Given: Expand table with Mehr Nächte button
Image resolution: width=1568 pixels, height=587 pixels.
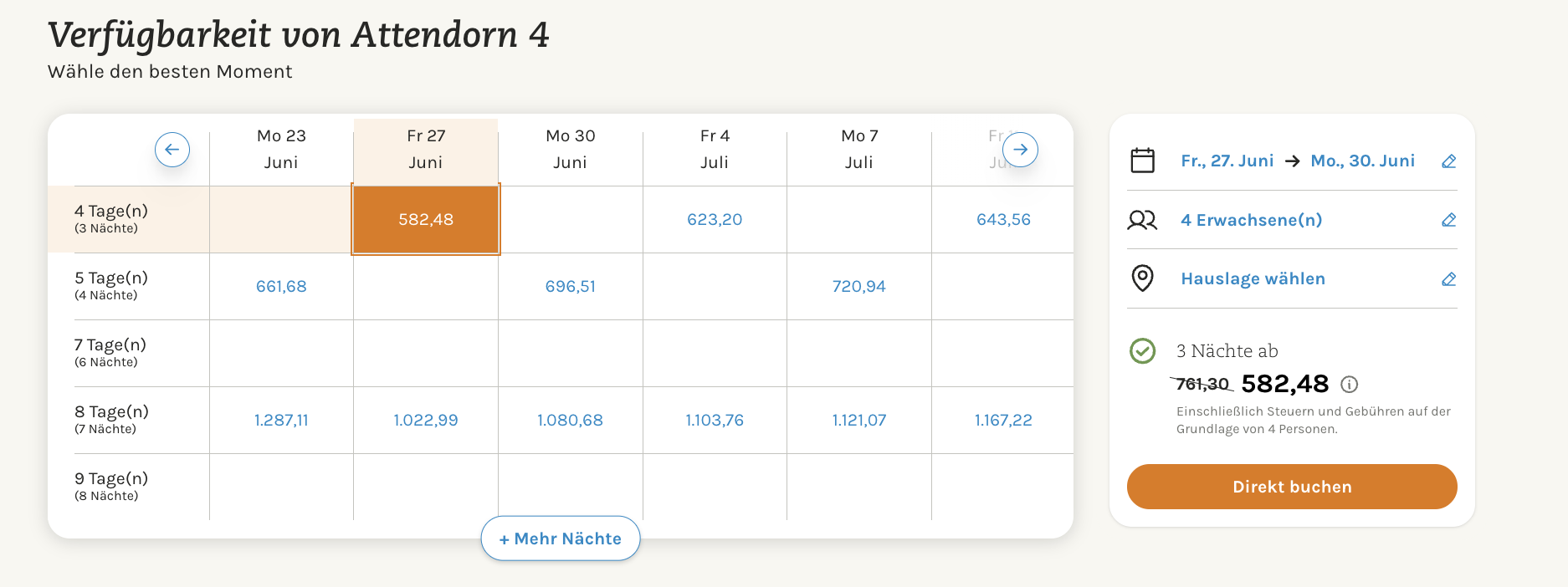Looking at the screenshot, I should click(561, 539).
